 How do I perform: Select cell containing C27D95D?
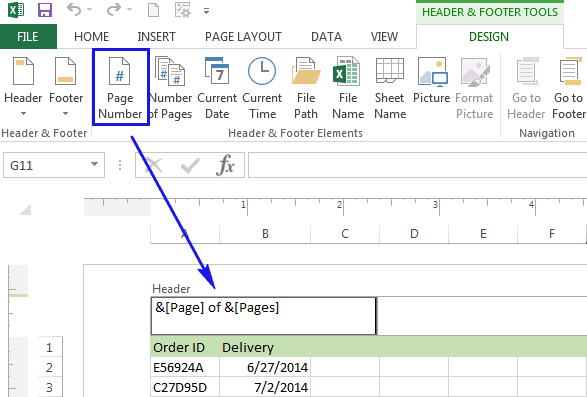click(x=185, y=387)
